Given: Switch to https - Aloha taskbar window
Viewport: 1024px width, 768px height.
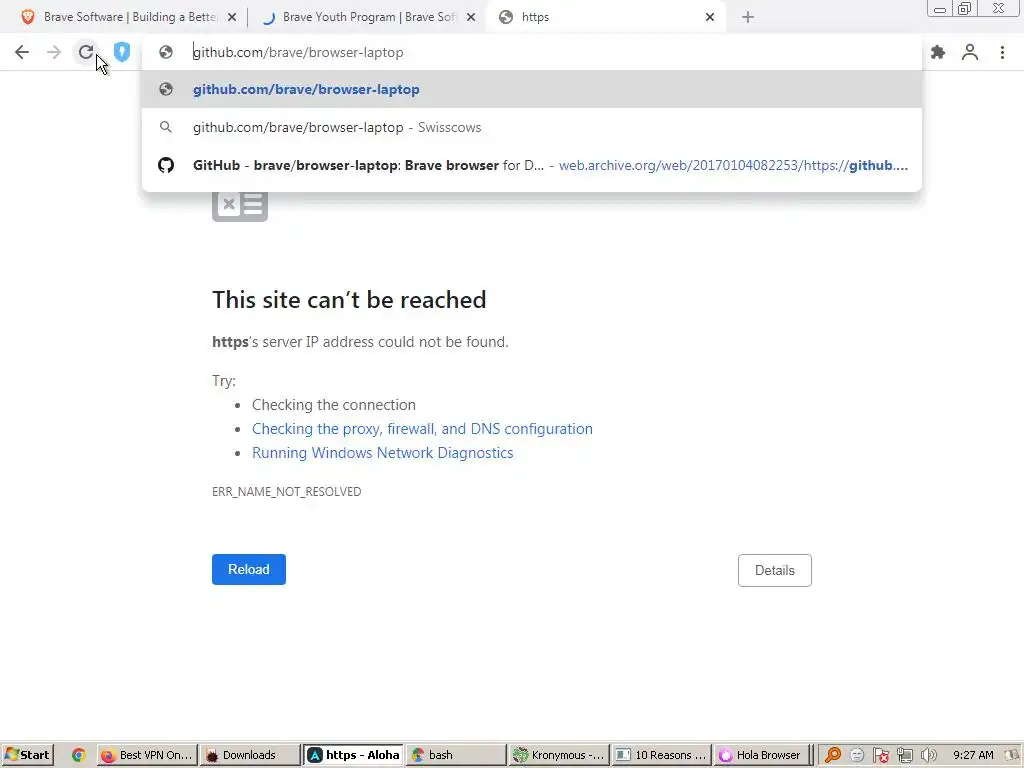Looking at the screenshot, I should tap(353, 755).
